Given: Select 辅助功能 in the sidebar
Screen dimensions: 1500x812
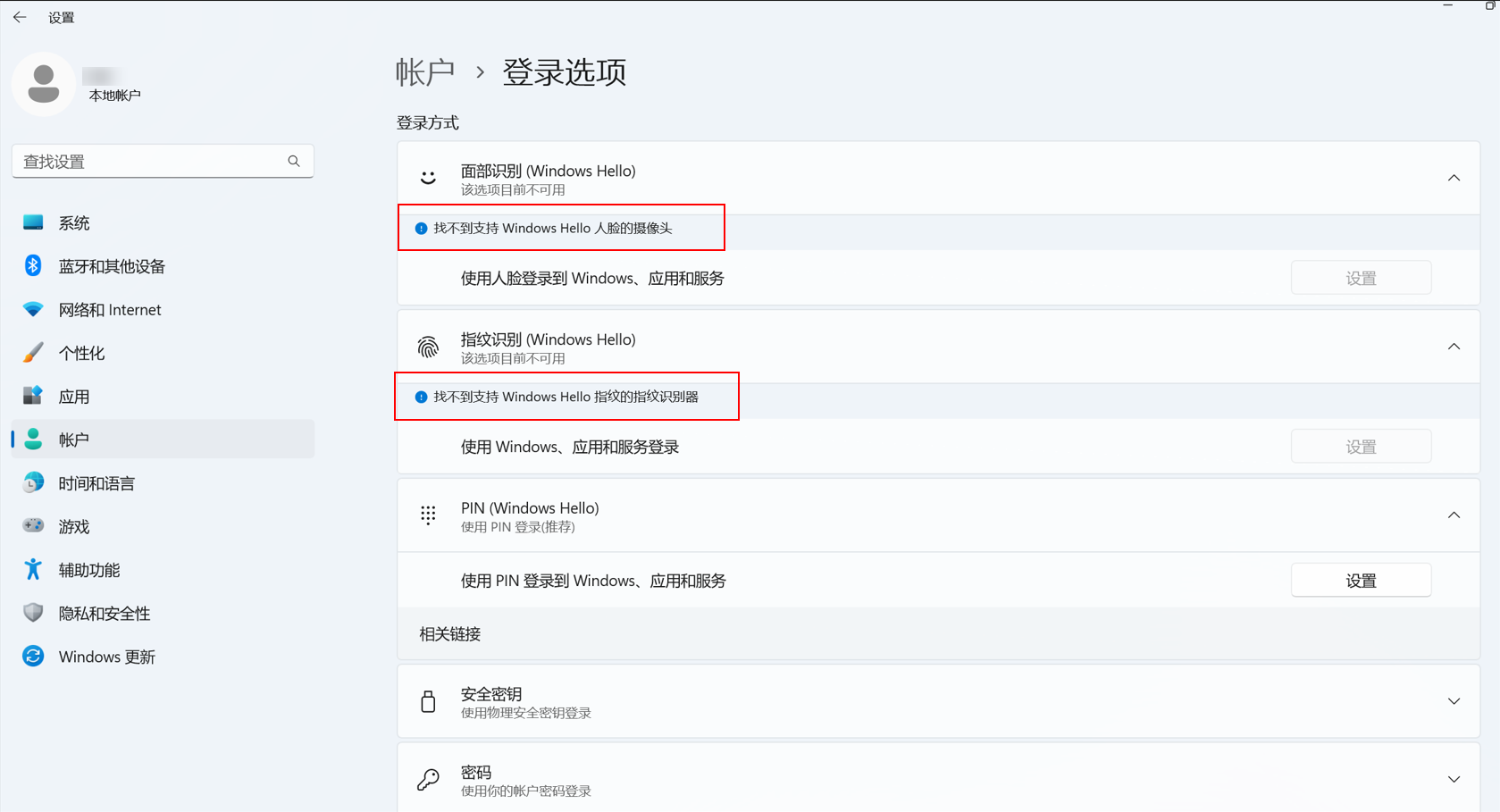Looking at the screenshot, I should coord(89,570).
